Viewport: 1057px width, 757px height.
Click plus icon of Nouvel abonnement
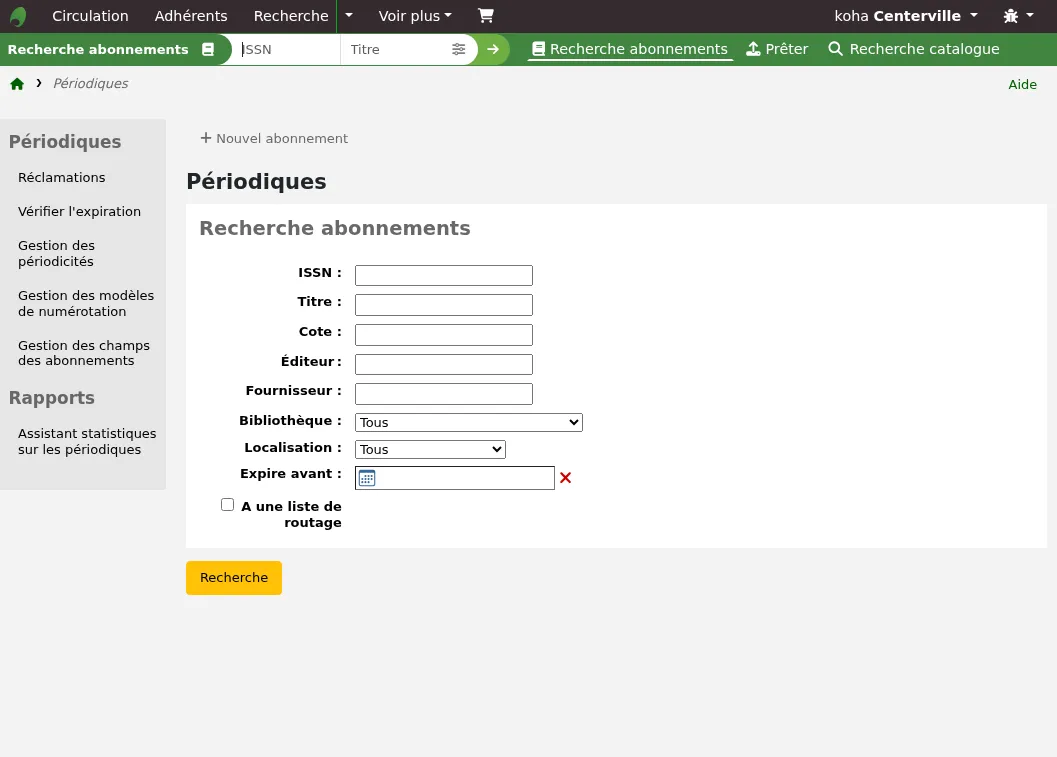pyautogui.click(x=206, y=138)
